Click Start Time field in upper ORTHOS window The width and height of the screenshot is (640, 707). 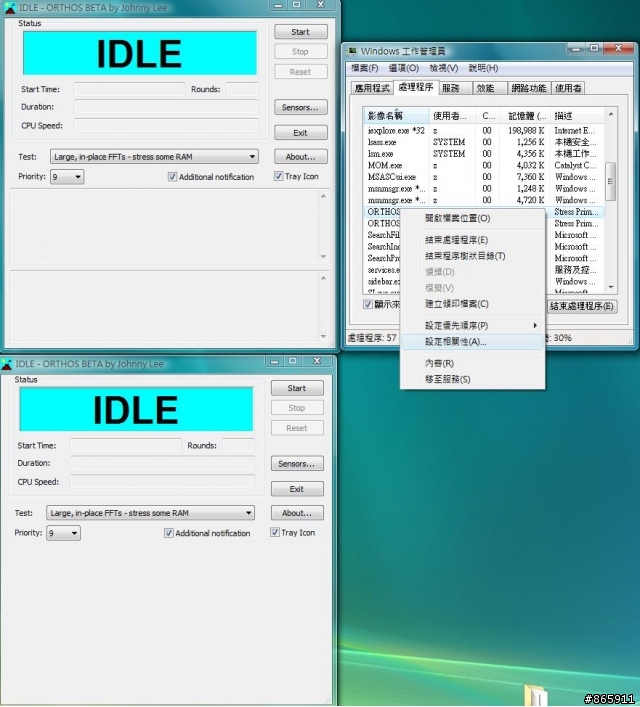click(x=129, y=89)
